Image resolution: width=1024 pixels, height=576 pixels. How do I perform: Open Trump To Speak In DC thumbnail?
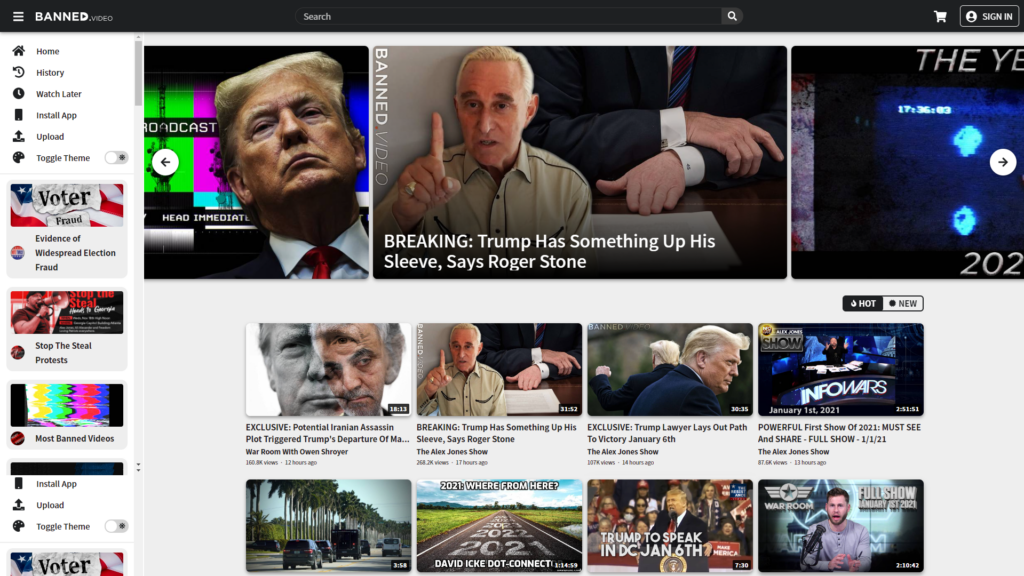pyautogui.click(x=670, y=526)
